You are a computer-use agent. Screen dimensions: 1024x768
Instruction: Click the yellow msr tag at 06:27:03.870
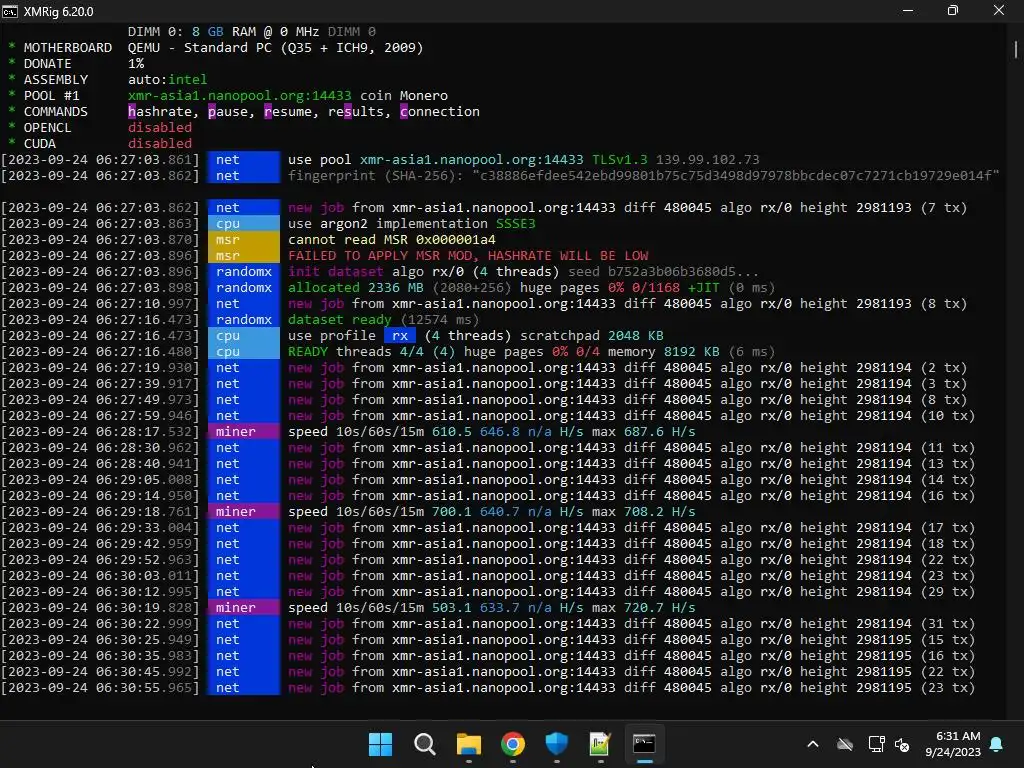pyautogui.click(x=244, y=240)
